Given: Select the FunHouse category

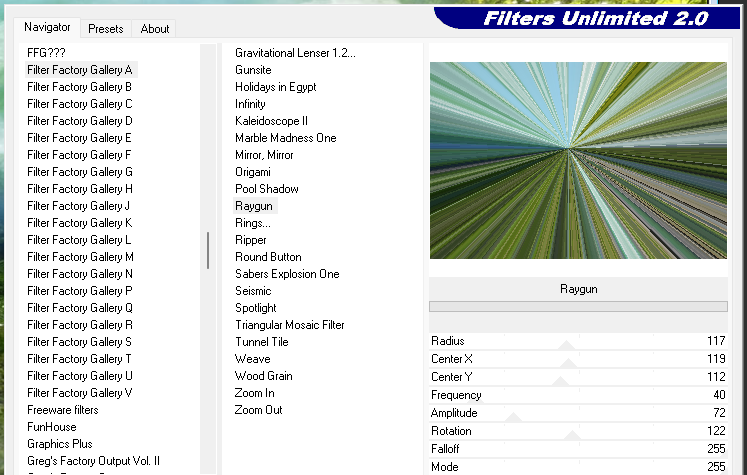Looking at the screenshot, I should tap(51, 427).
